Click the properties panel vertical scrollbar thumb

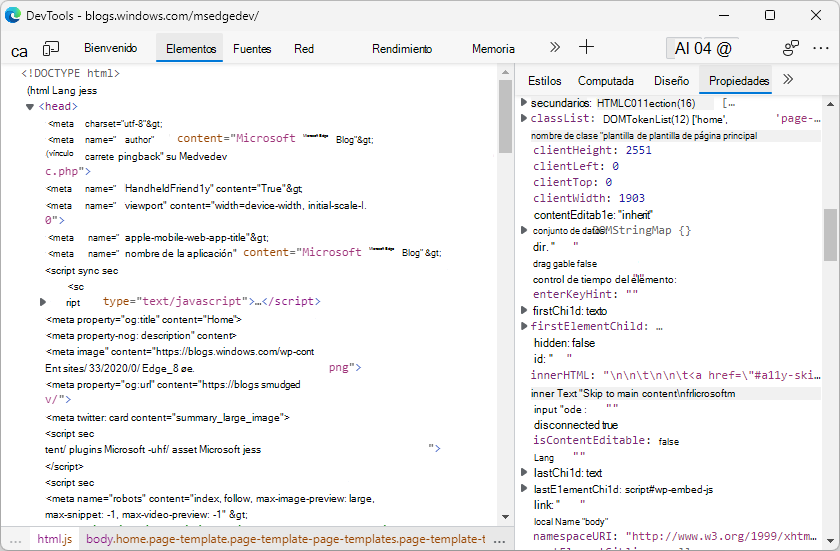830,234
